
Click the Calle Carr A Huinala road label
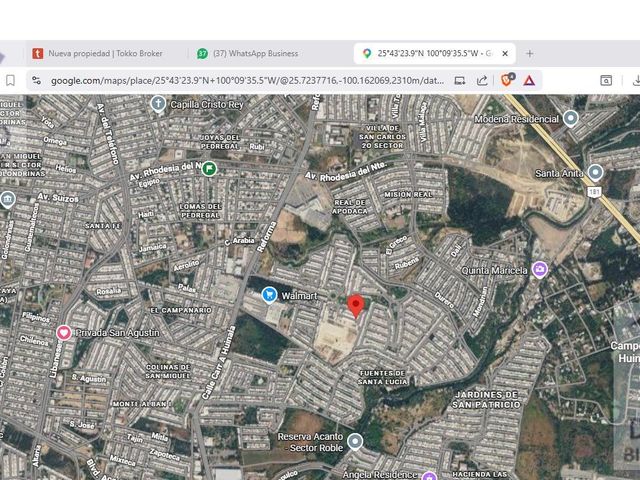219,362
